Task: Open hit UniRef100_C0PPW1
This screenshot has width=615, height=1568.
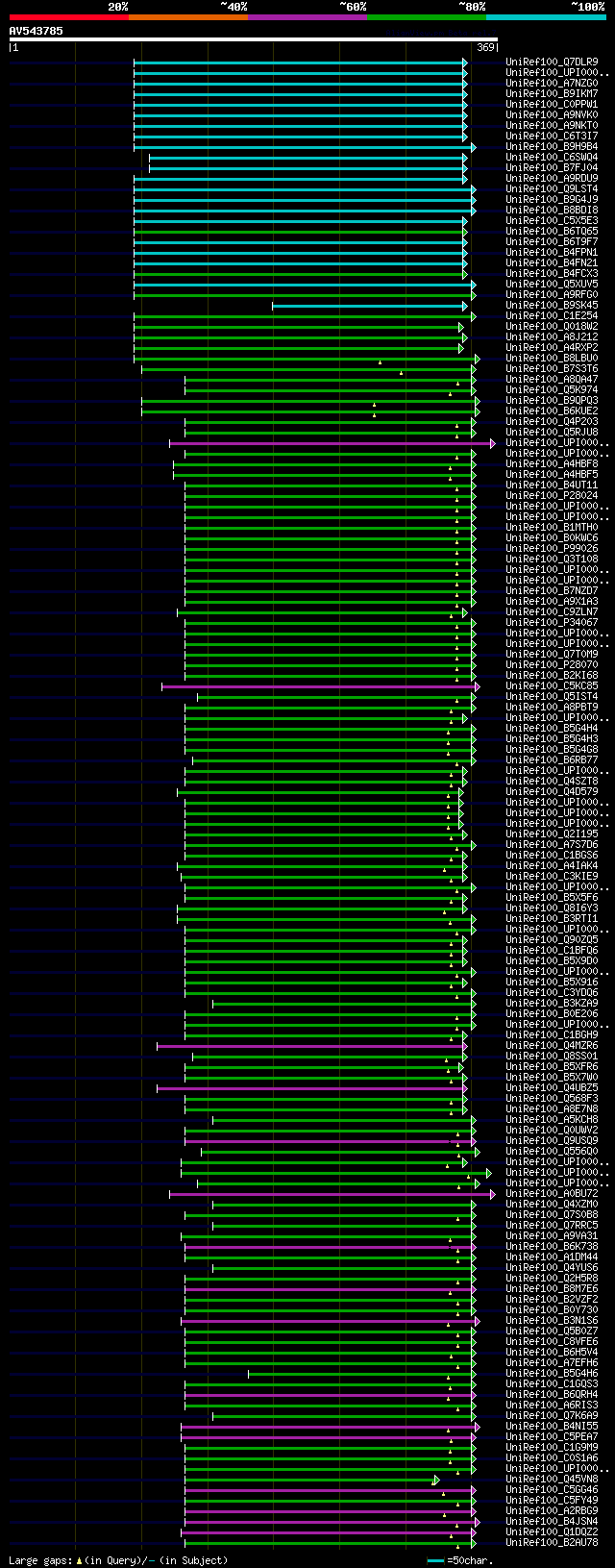Action: click(x=552, y=105)
